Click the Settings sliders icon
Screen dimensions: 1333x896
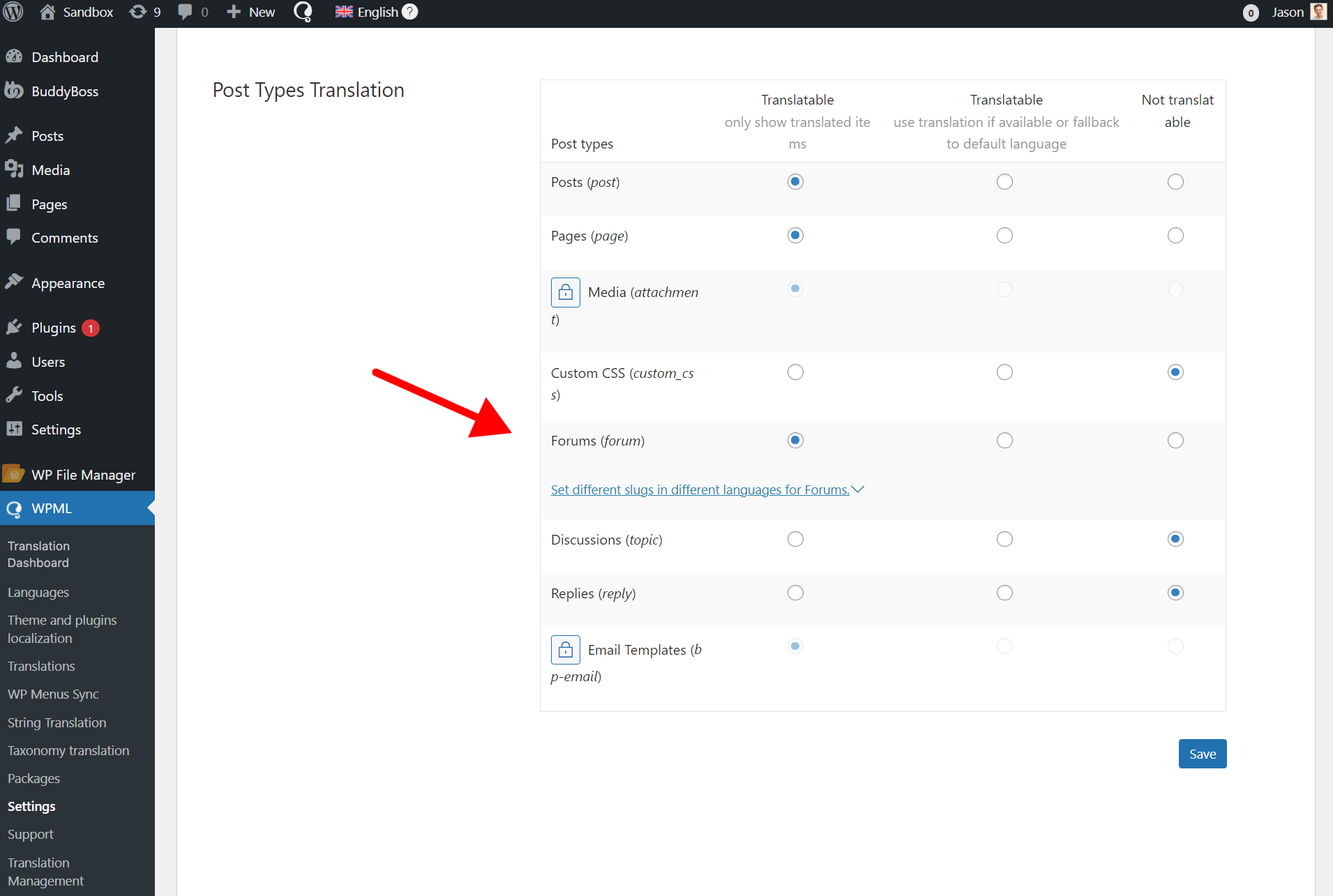point(14,429)
